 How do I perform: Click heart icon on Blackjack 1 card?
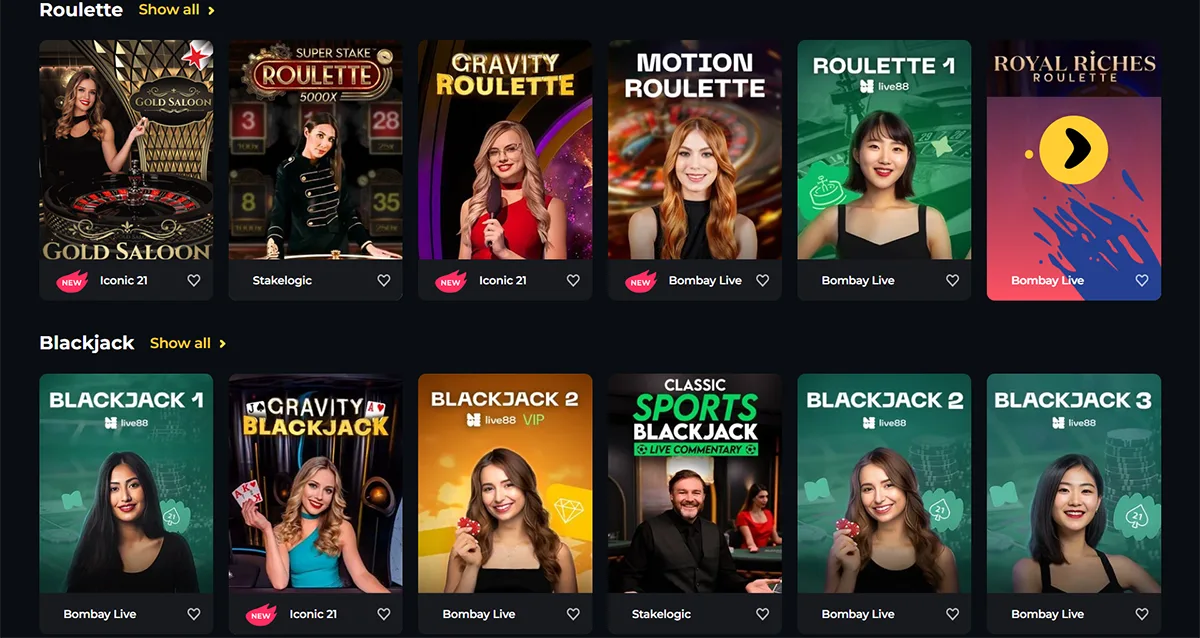point(194,614)
